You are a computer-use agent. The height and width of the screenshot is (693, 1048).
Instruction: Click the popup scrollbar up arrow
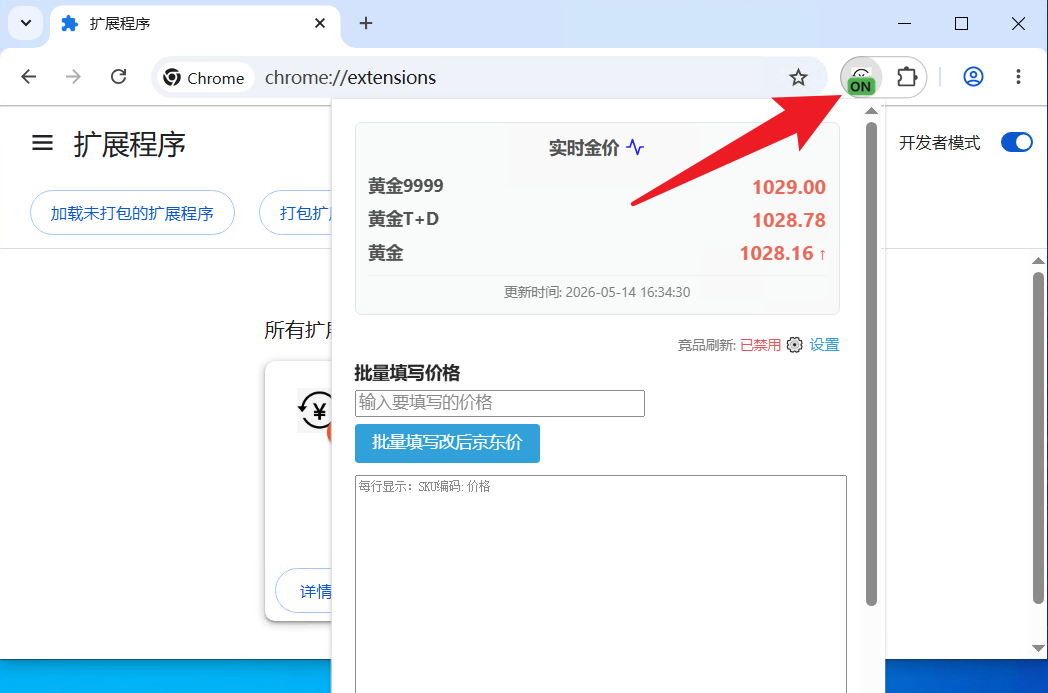[871, 110]
